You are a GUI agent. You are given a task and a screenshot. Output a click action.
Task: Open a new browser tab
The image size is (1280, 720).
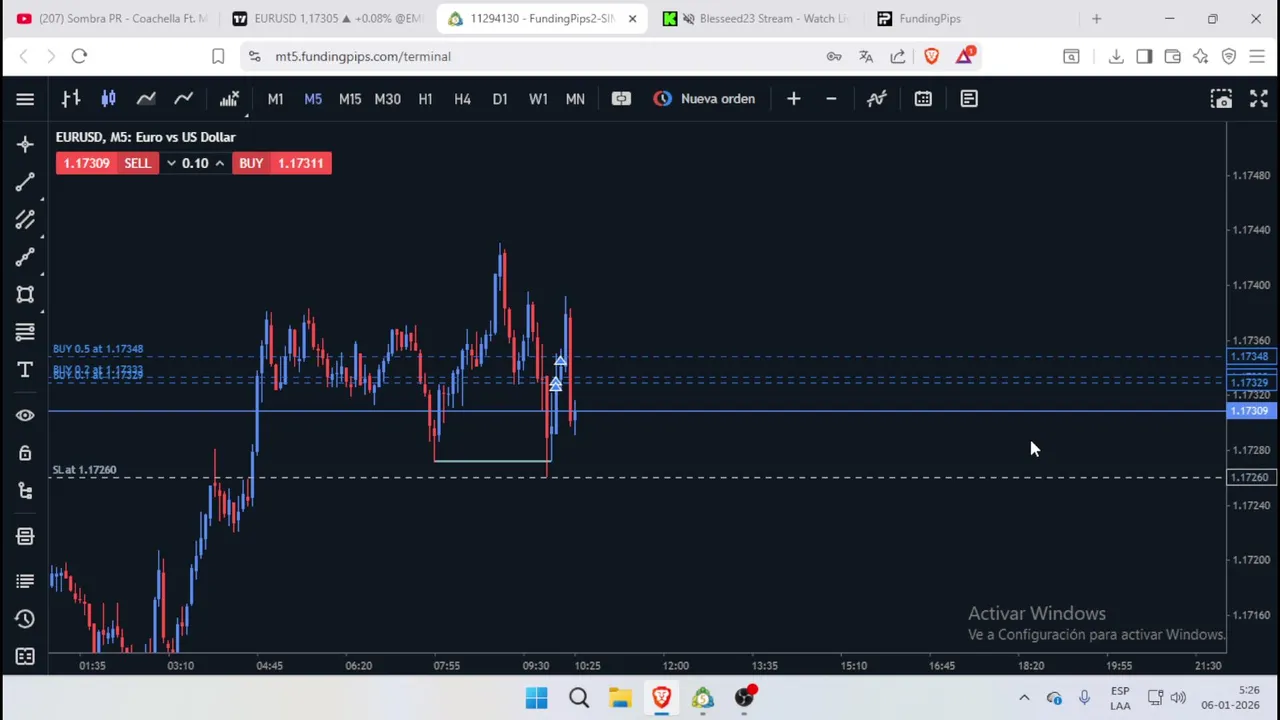pyautogui.click(x=1096, y=18)
